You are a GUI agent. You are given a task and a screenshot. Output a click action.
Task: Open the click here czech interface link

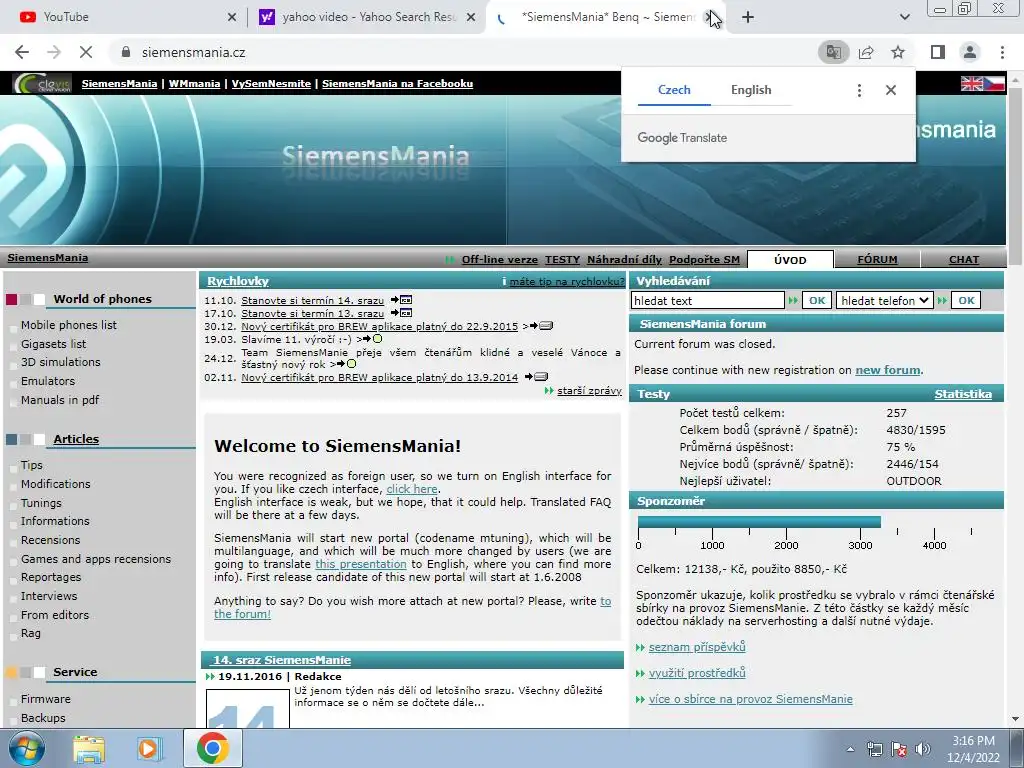click(412, 489)
